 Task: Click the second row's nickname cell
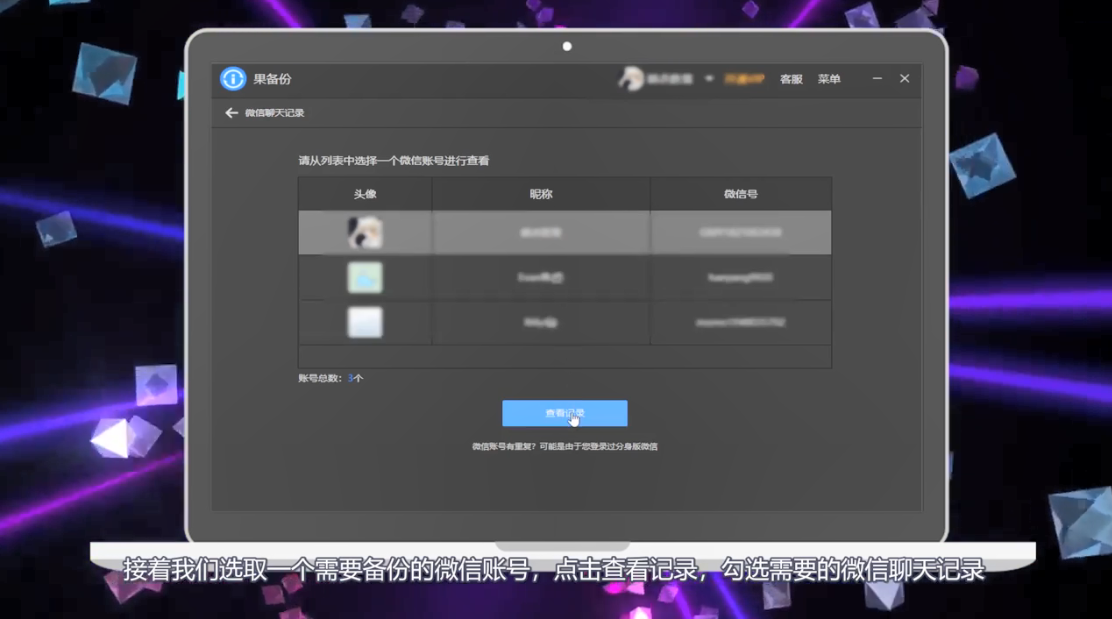coord(541,277)
